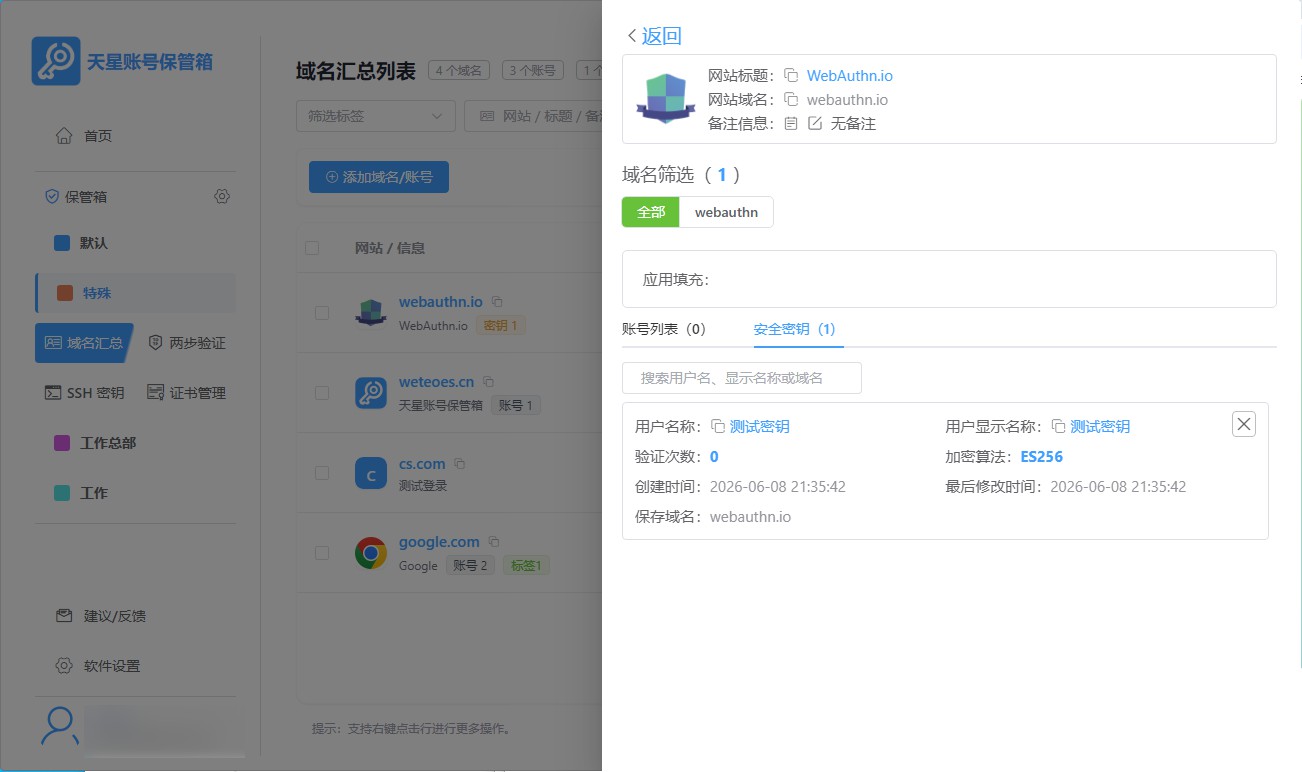Go back using the 返回 link

[x=654, y=36]
